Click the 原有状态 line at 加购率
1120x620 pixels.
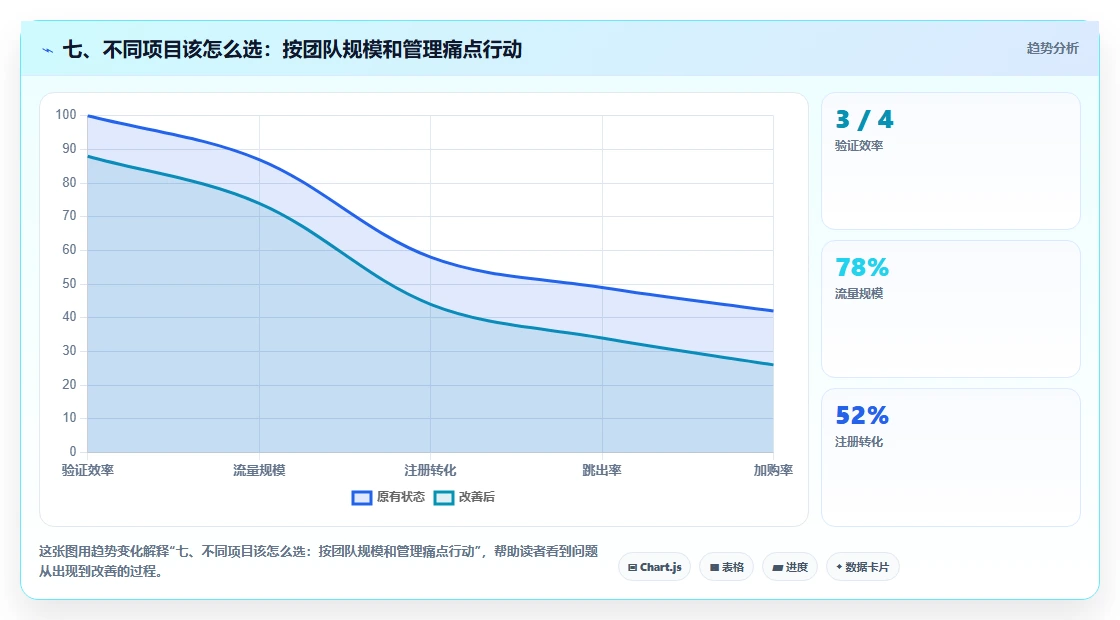772,311
